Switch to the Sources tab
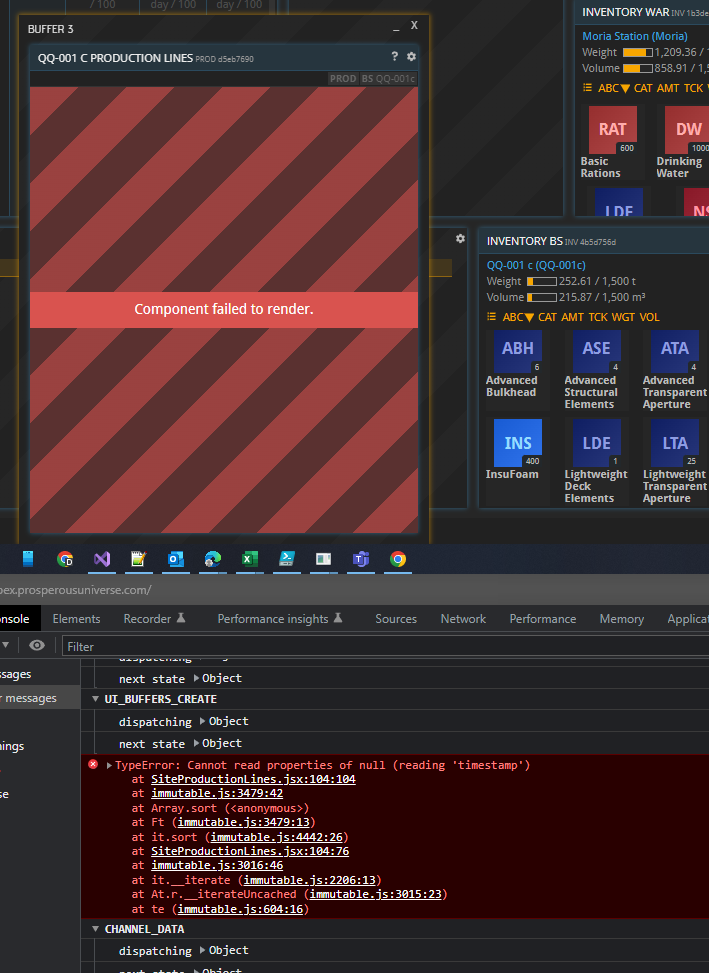Image resolution: width=709 pixels, height=973 pixels. (396, 619)
